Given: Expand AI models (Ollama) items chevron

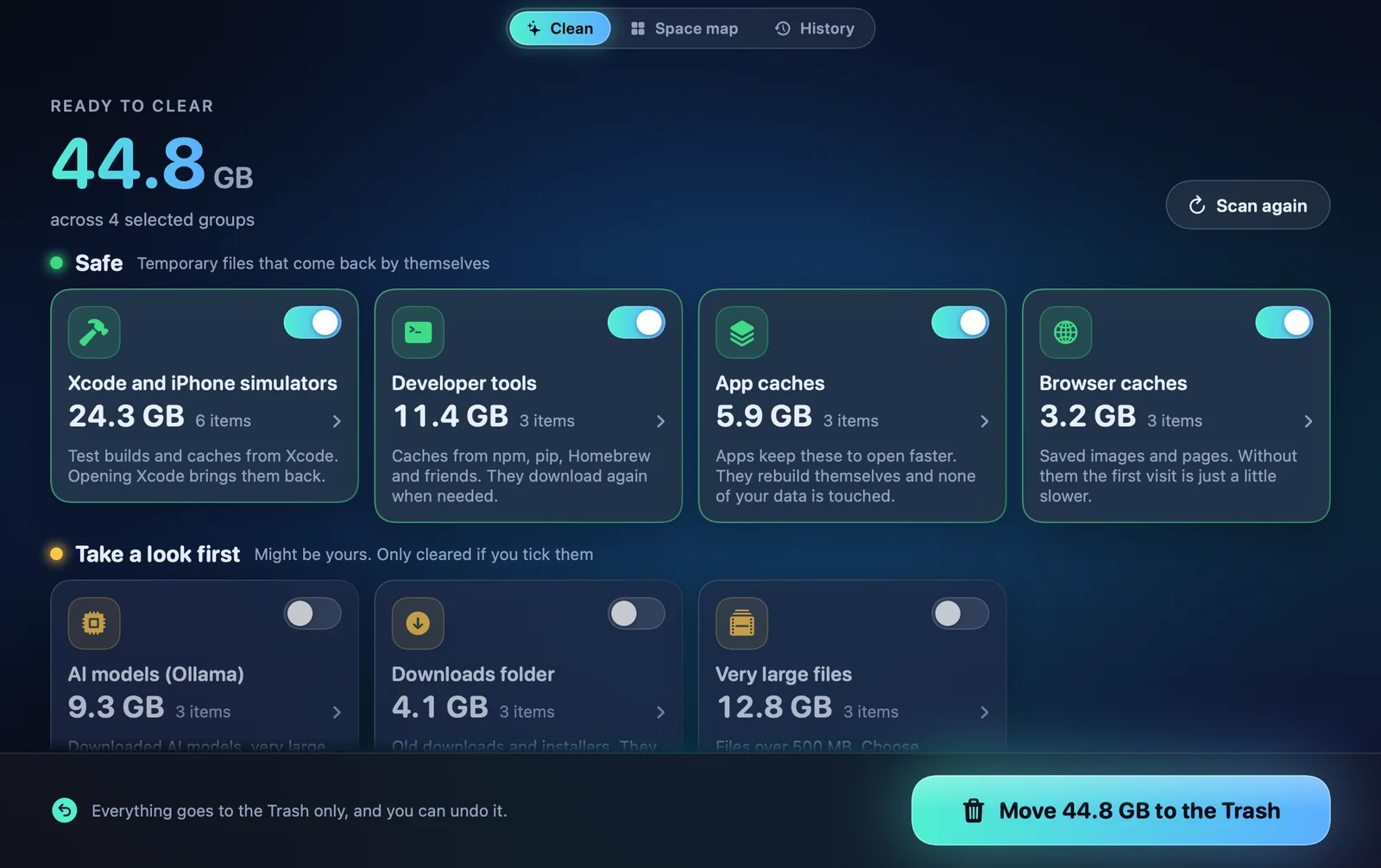Looking at the screenshot, I should point(337,712).
